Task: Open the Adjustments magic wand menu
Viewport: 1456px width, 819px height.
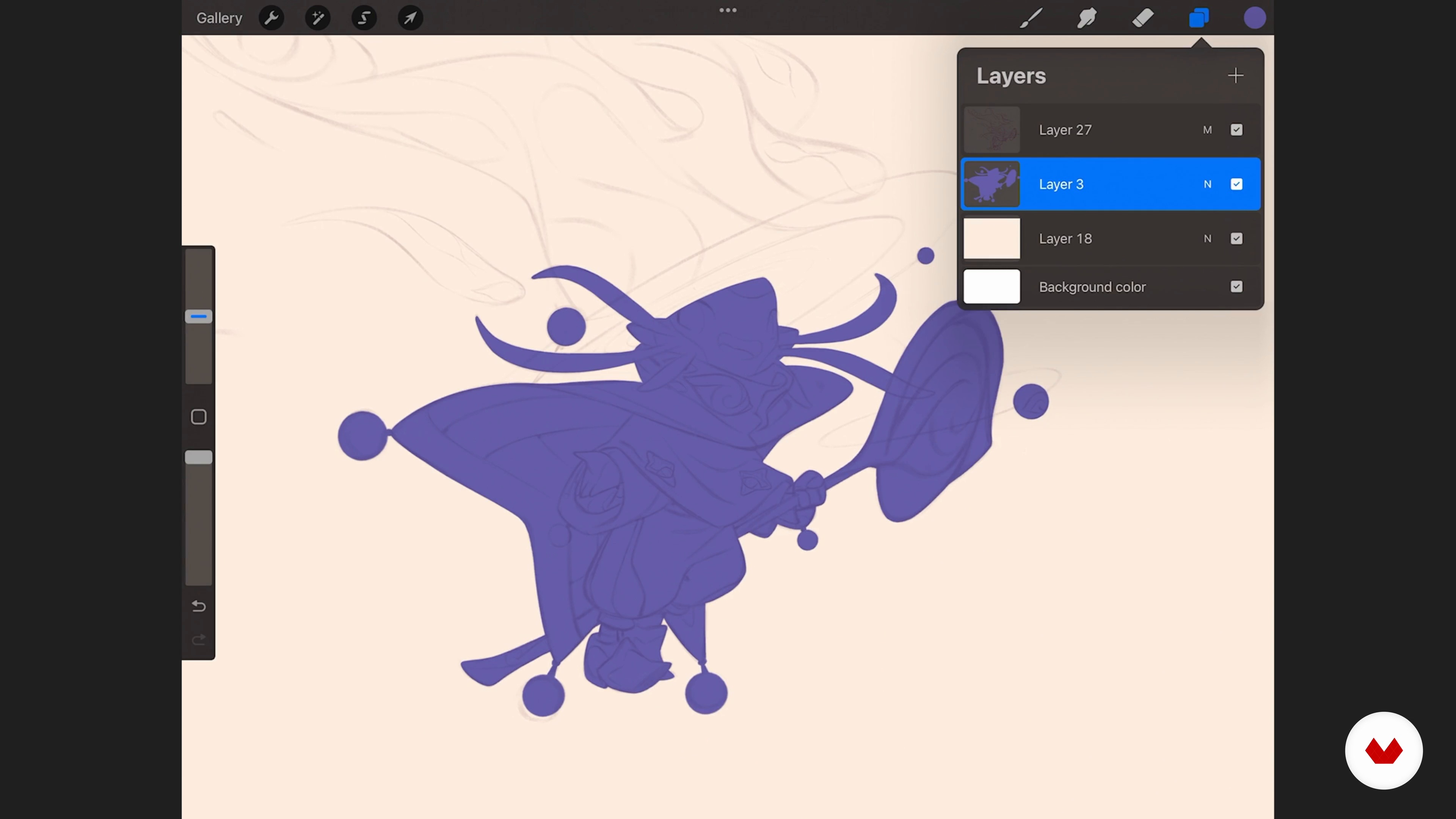Action: [x=318, y=18]
